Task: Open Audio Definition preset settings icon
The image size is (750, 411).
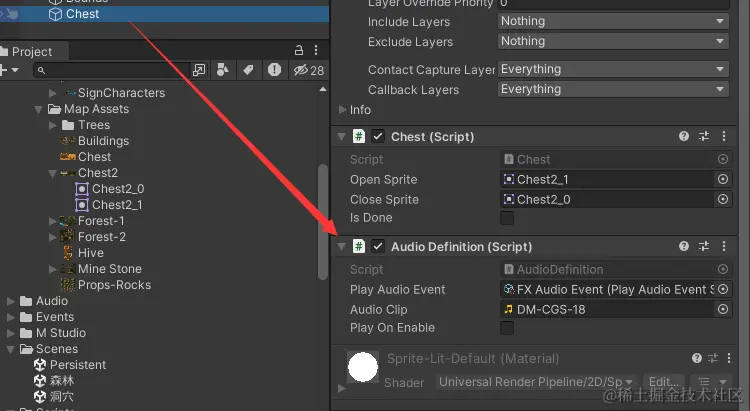Action: click(704, 246)
